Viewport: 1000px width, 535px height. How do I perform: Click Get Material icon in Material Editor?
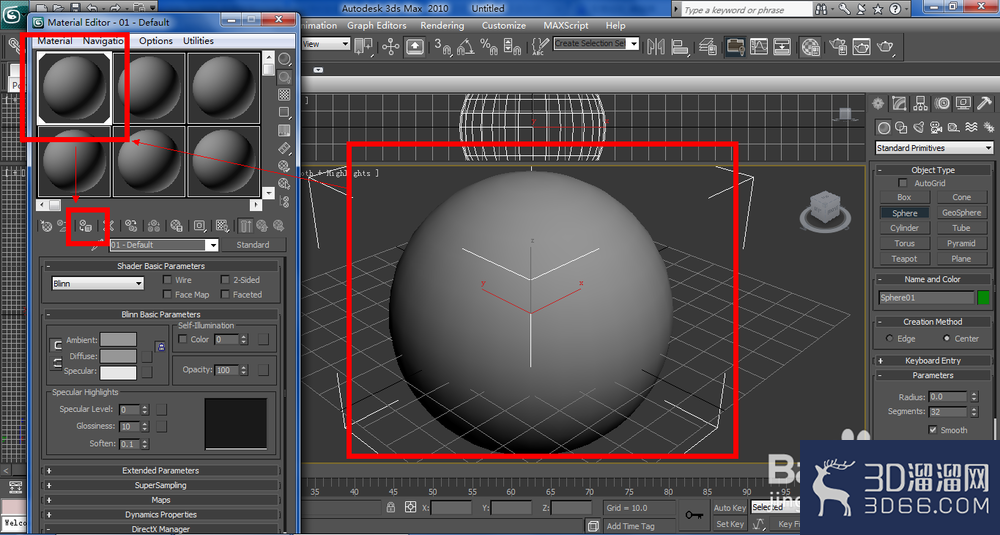(x=46, y=226)
